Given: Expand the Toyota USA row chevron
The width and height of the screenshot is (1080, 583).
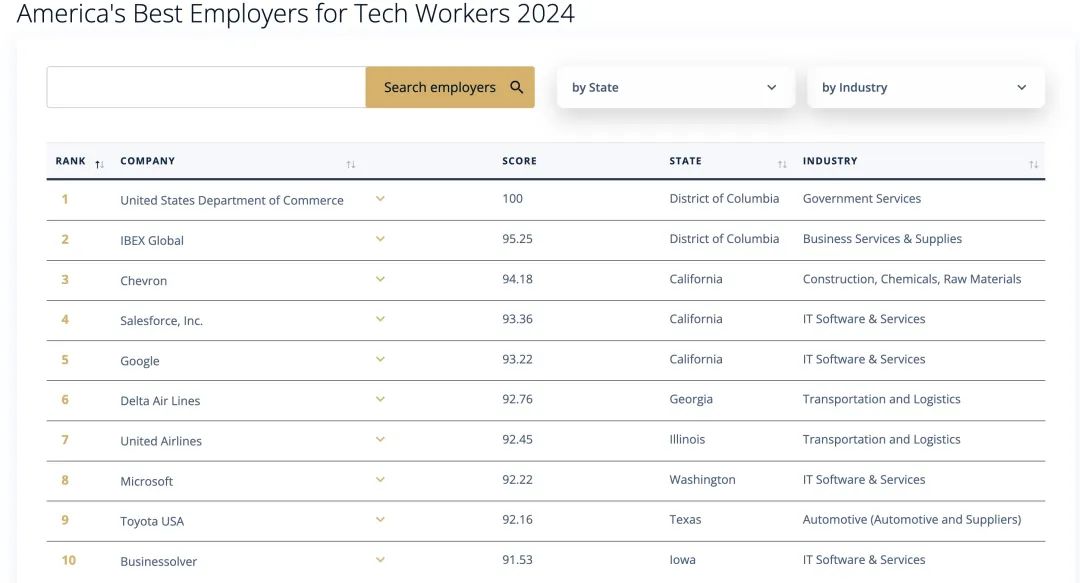Looking at the screenshot, I should [380, 520].
